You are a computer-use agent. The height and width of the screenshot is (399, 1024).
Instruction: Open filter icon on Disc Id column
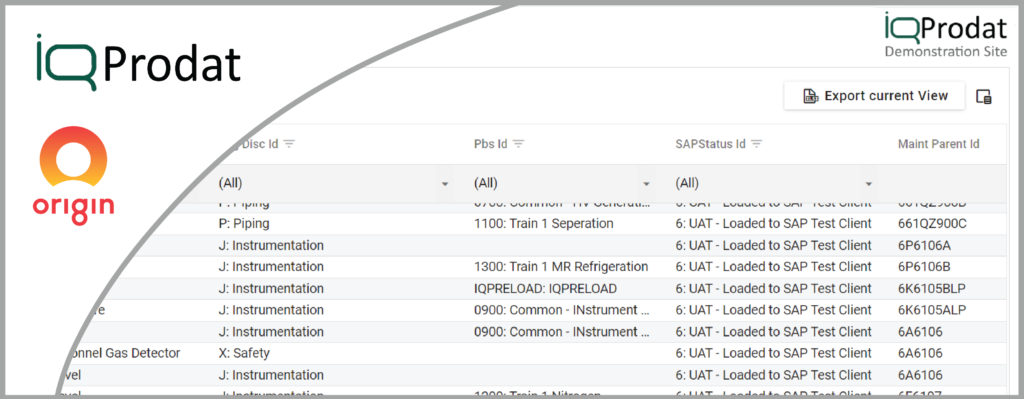click(289, 144)
